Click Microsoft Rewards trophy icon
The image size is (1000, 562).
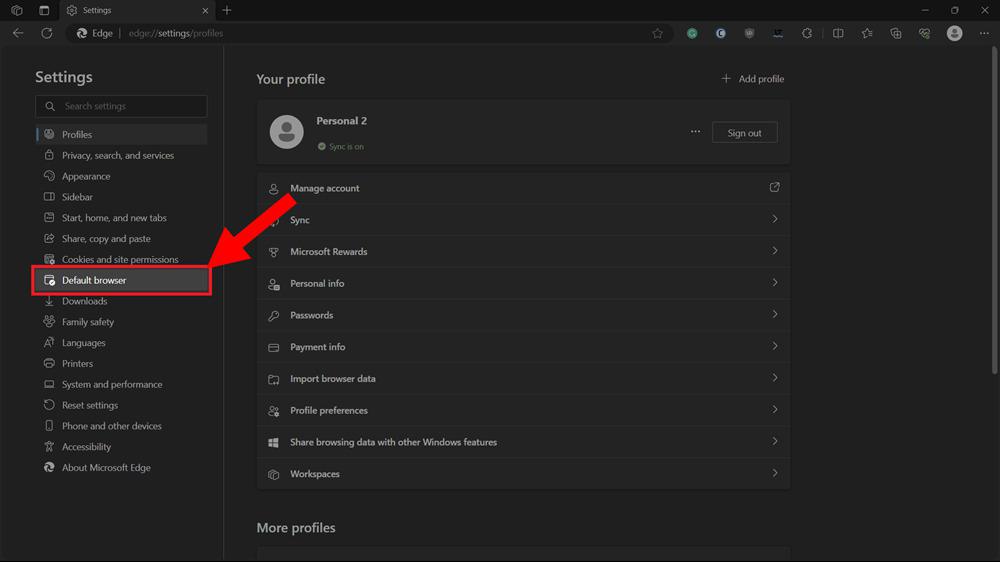coord(274,252)
